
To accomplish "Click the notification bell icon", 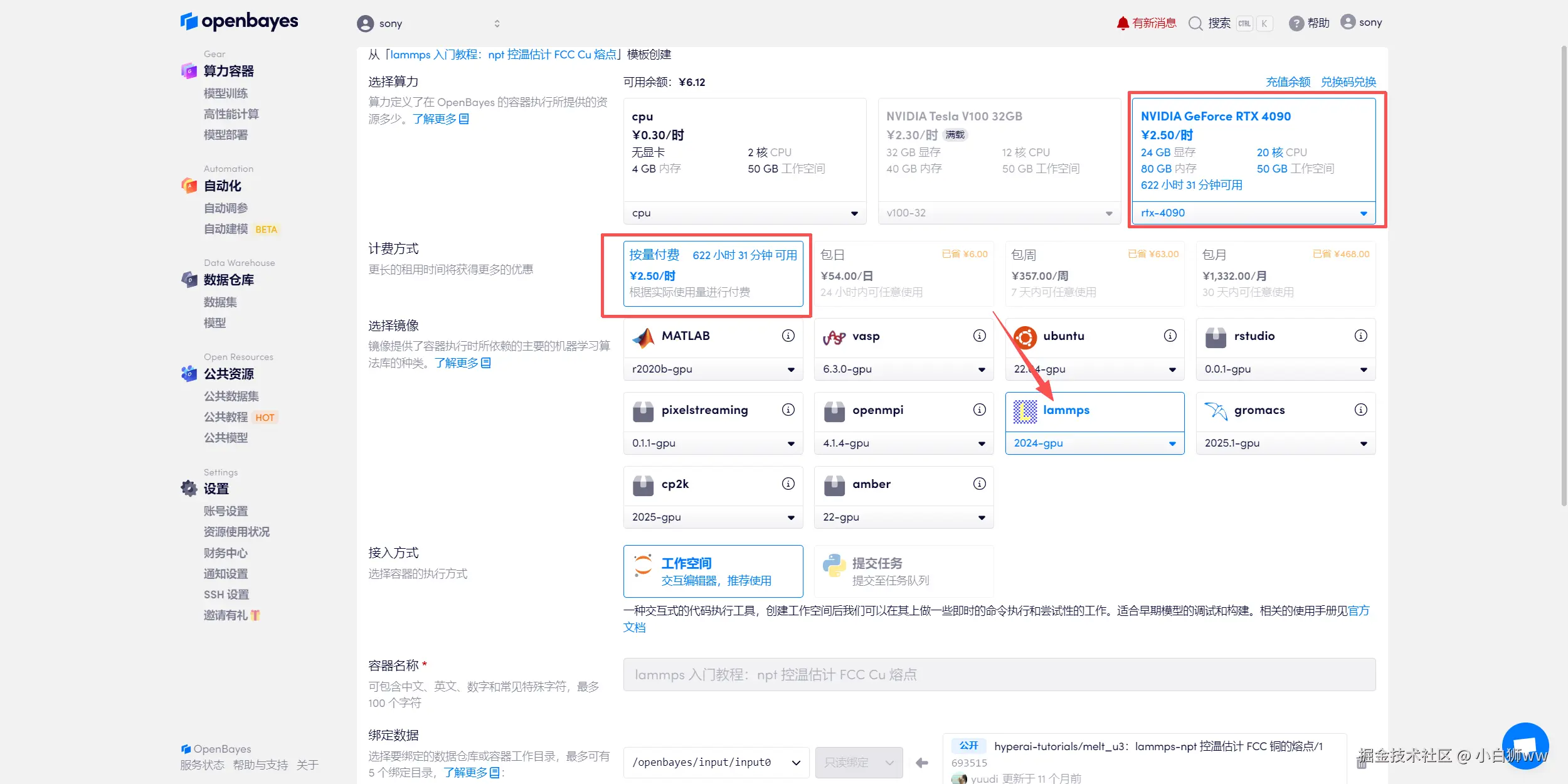I will point(1122,23).
